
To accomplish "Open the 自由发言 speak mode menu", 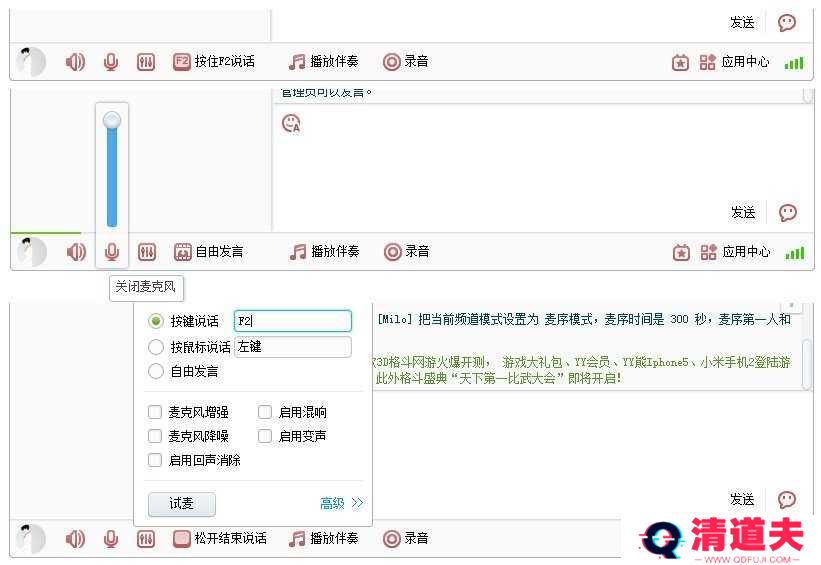I will coord(208,252).
